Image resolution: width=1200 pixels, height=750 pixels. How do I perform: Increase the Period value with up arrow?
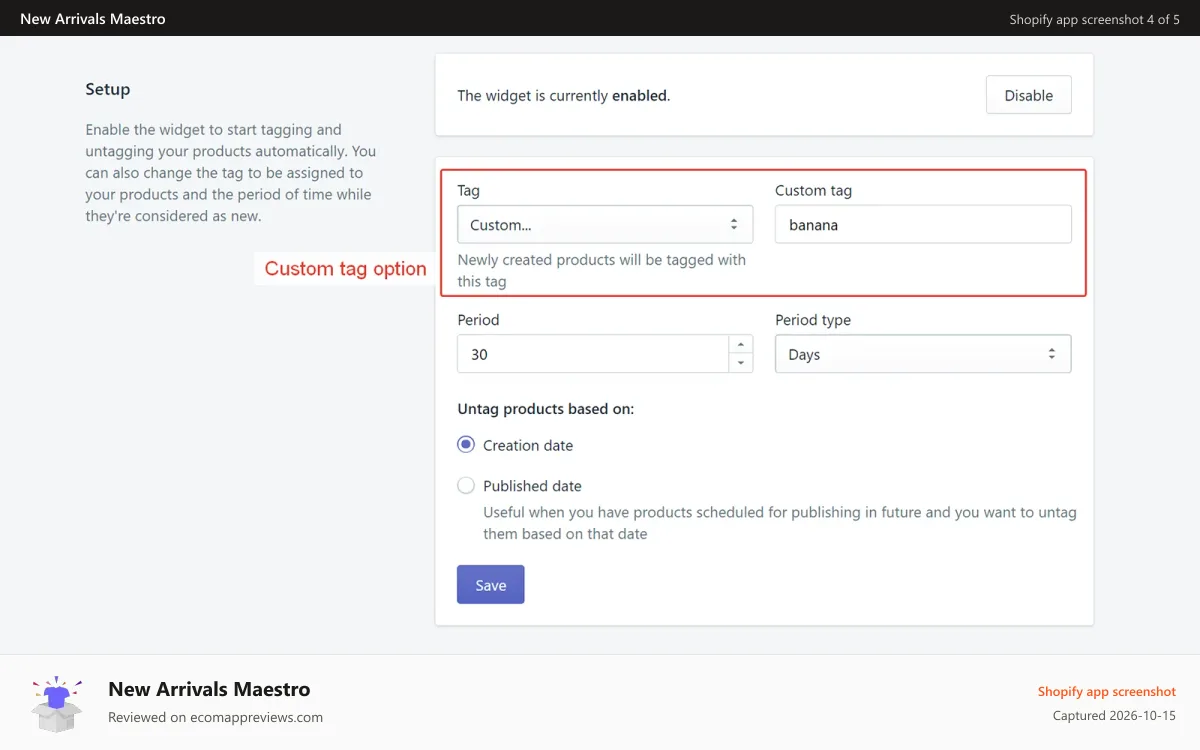(x=741, y=345)
